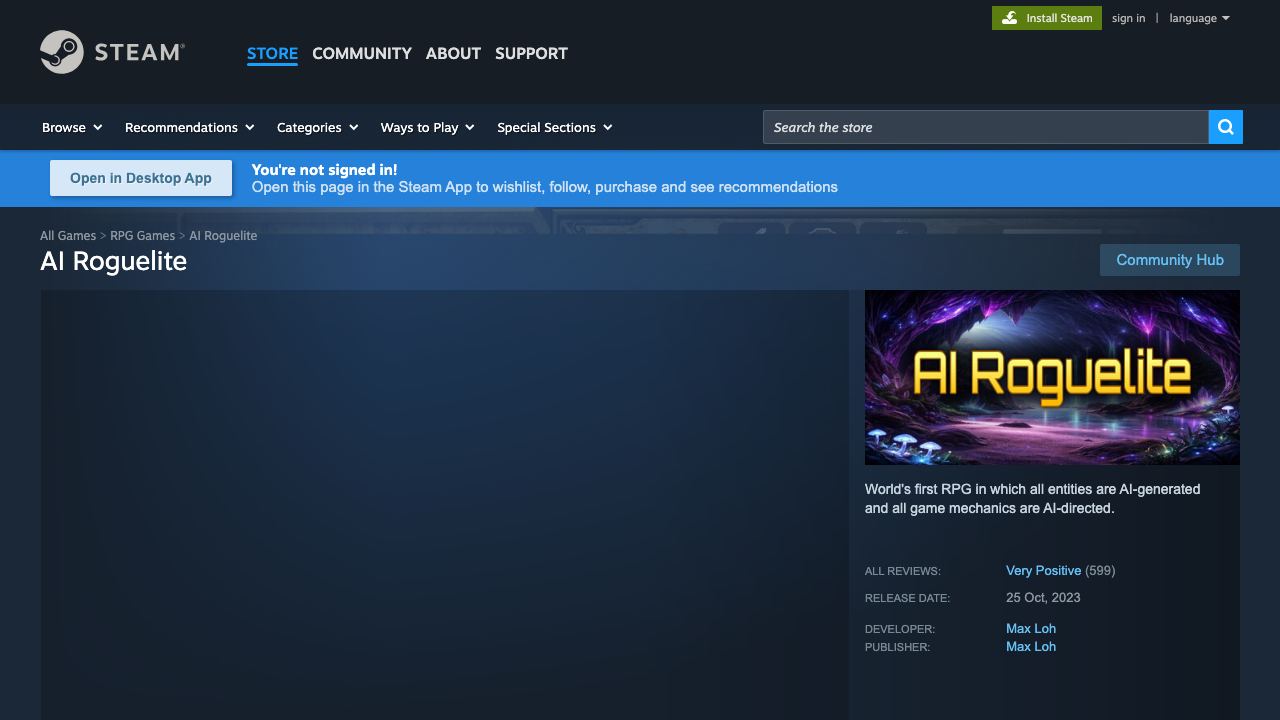The image size is (1280, 720).
Task: Open the Community Hub button
Action: click(x=1170, y=260)
